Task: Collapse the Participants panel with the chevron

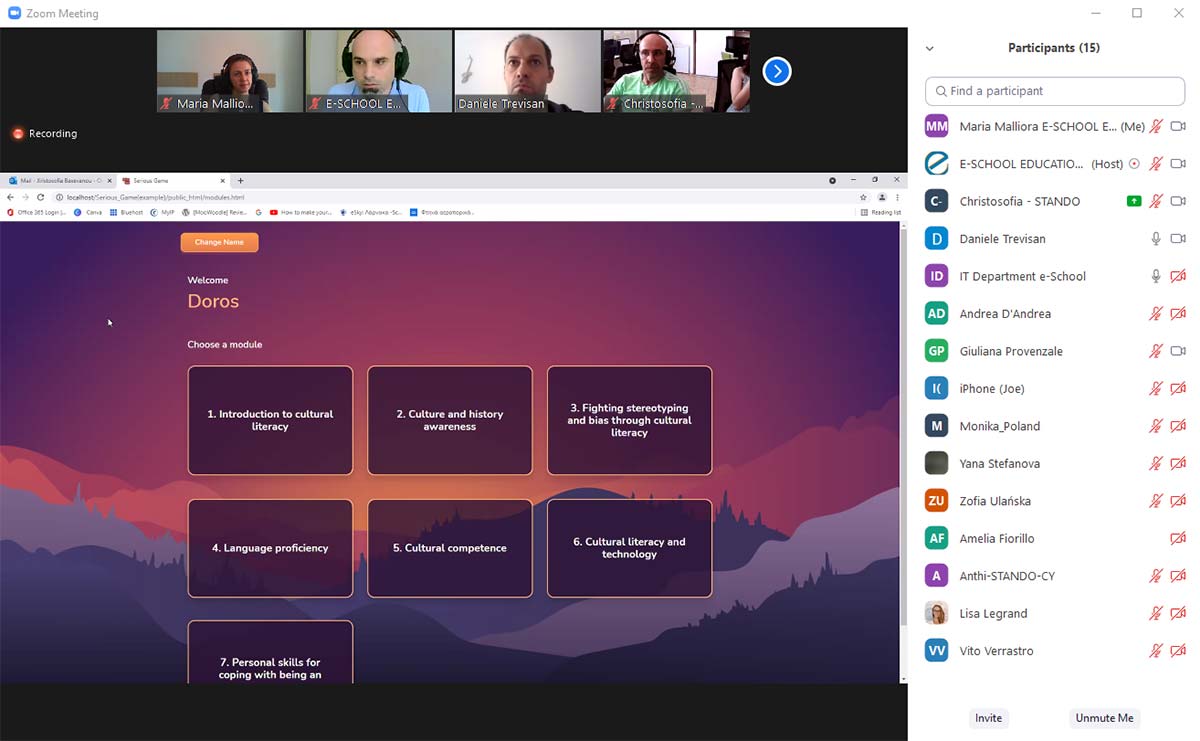Action: click(929, 48)
